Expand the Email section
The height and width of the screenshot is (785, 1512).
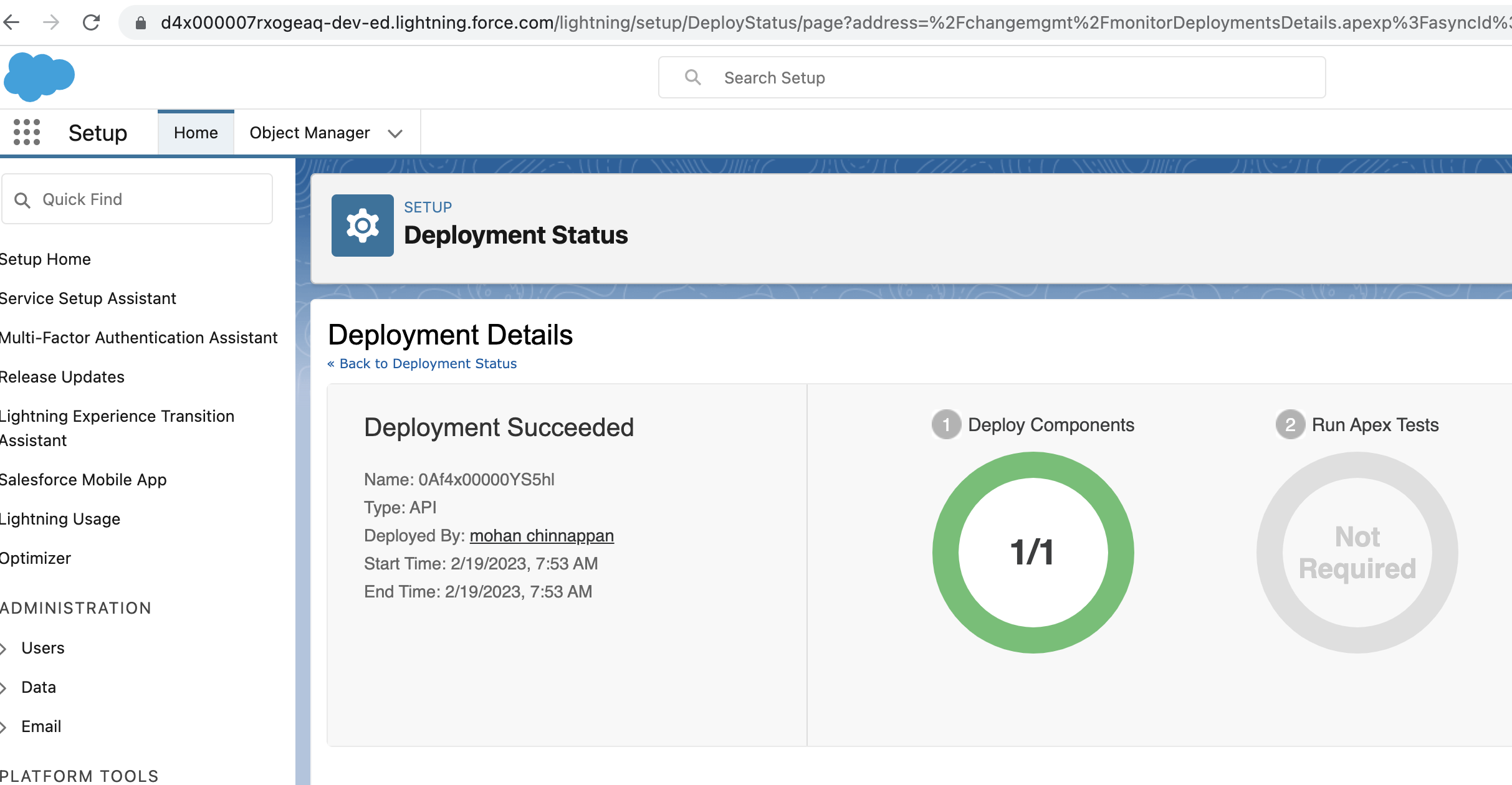point(3,727)
